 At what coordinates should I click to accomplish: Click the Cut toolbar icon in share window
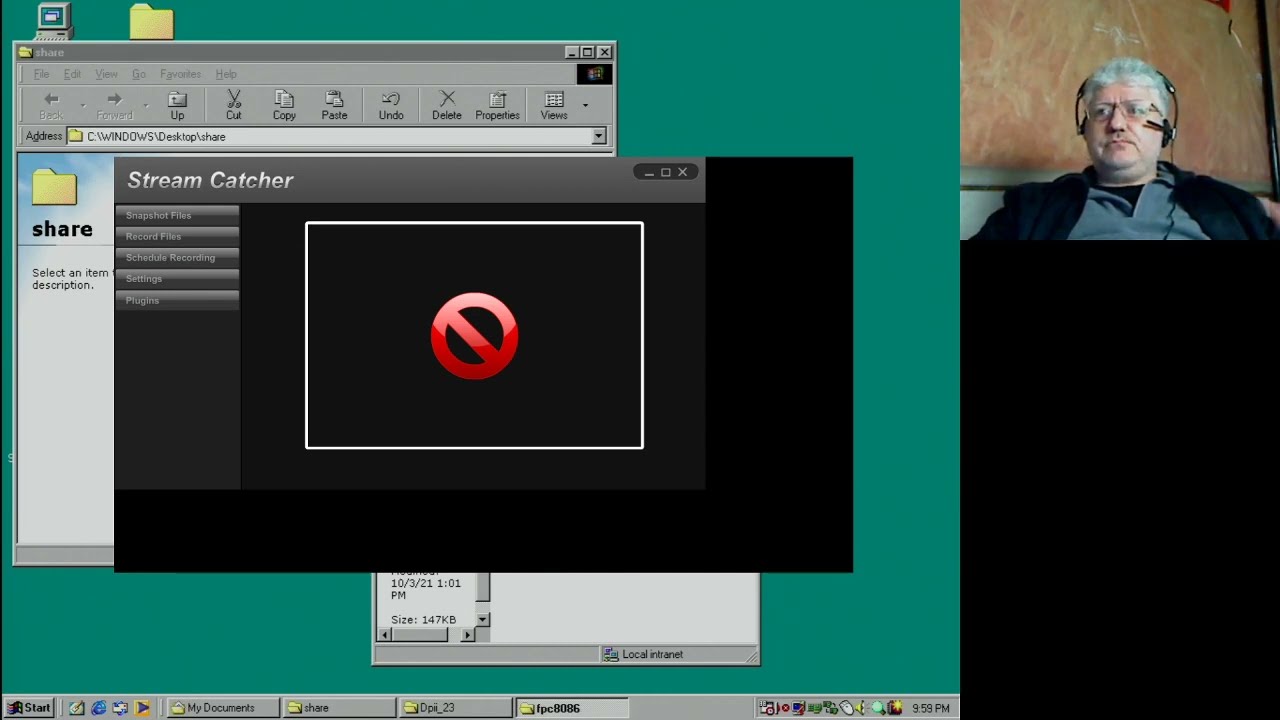point(233,105)
